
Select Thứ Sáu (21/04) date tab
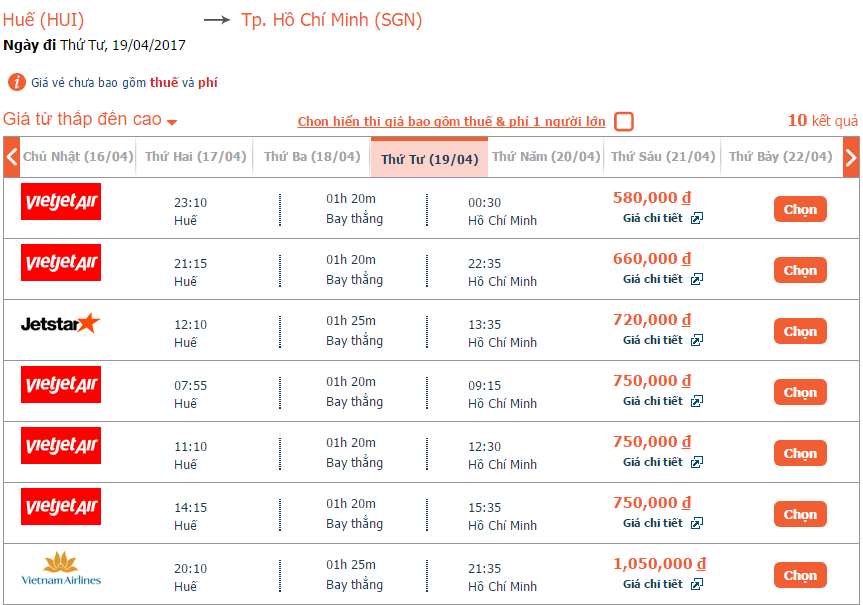coord(663,157)
